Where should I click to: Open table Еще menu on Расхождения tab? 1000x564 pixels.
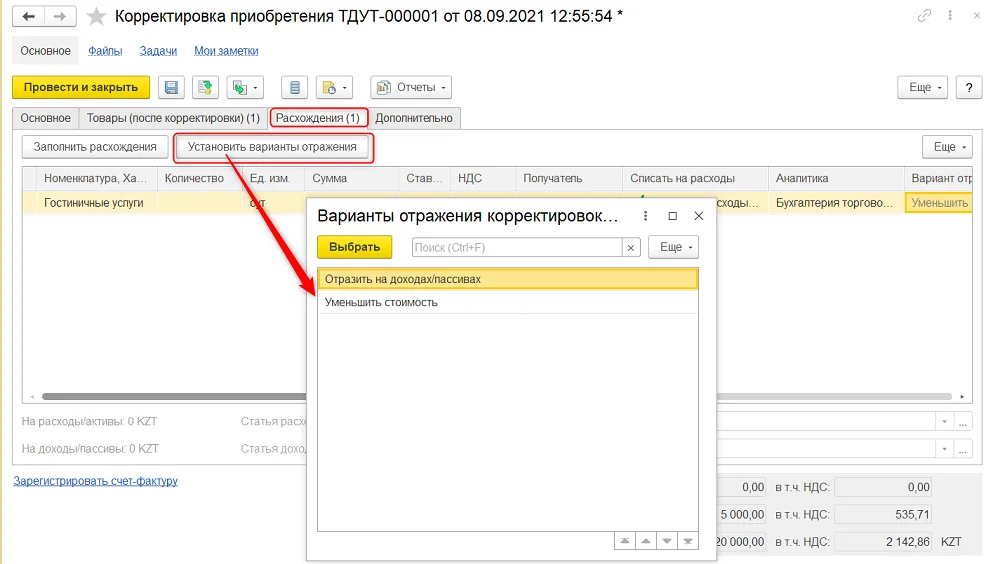pos(947,147)
